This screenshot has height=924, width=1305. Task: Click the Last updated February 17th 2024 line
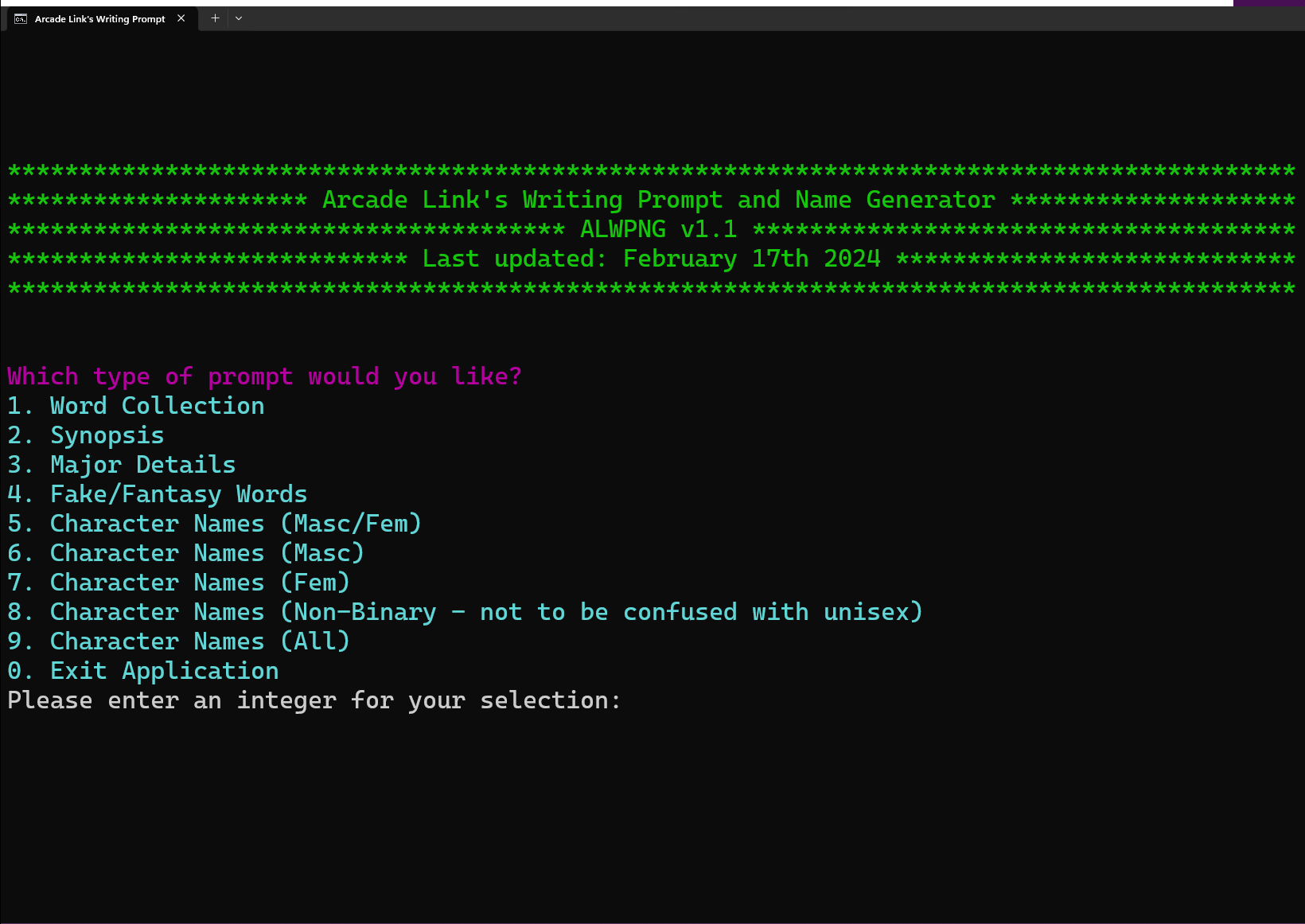click(651, 258)
